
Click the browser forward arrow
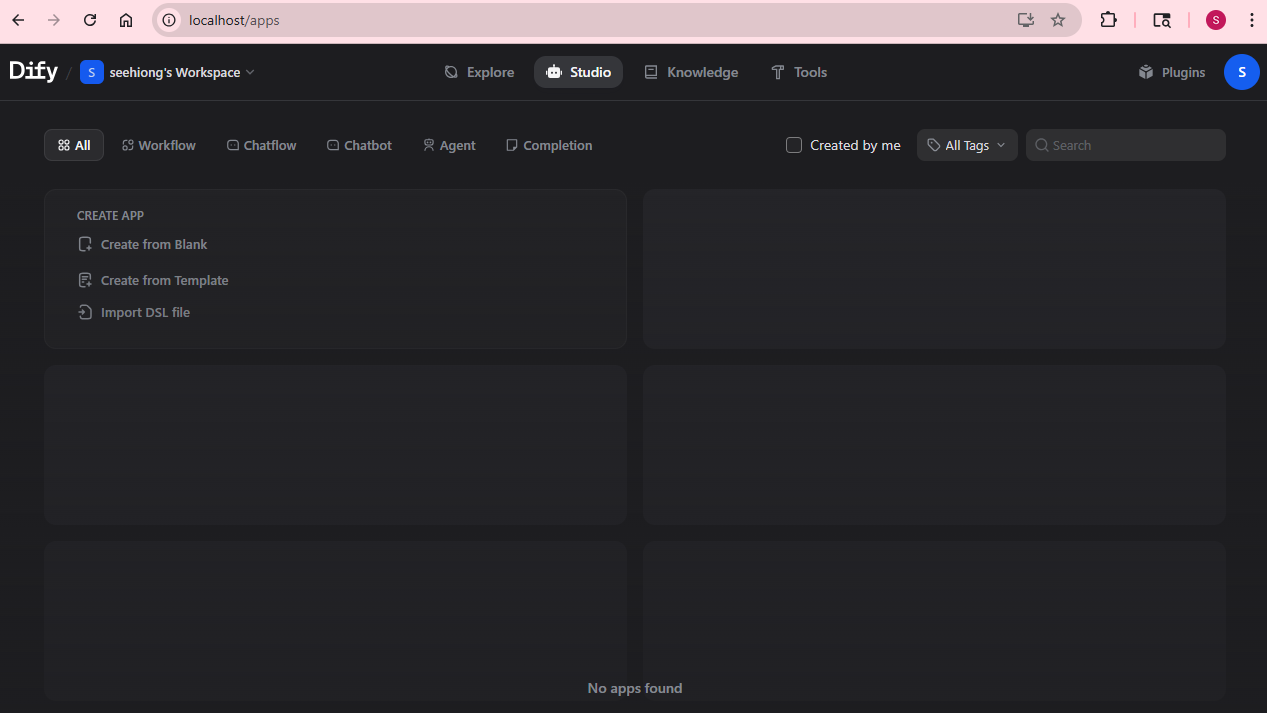click(x=54, y=20)
